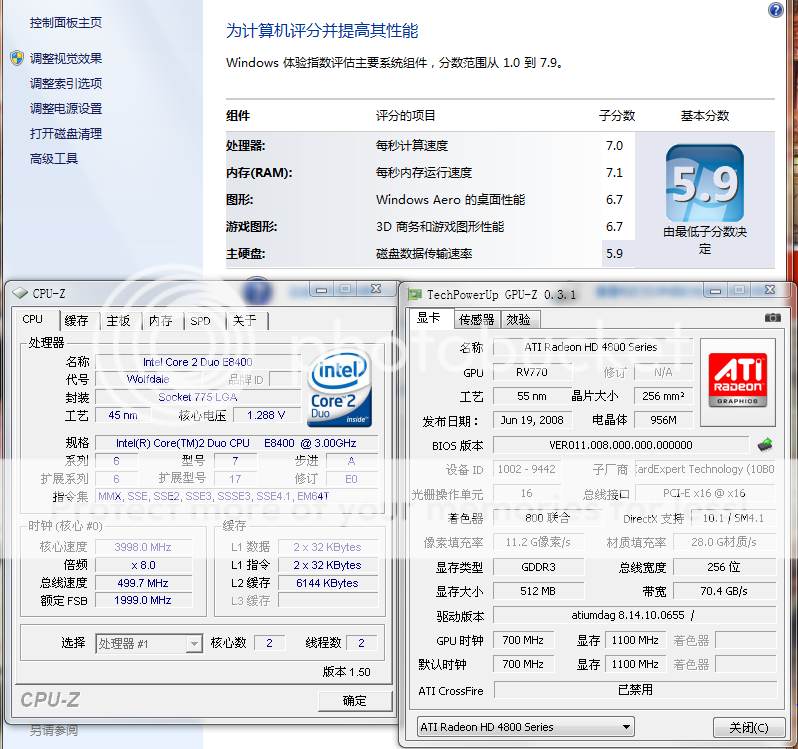
Task: Click the L2 缓存 6144 KBytes value
Action: pyautogui.click(x=328, y=583)
